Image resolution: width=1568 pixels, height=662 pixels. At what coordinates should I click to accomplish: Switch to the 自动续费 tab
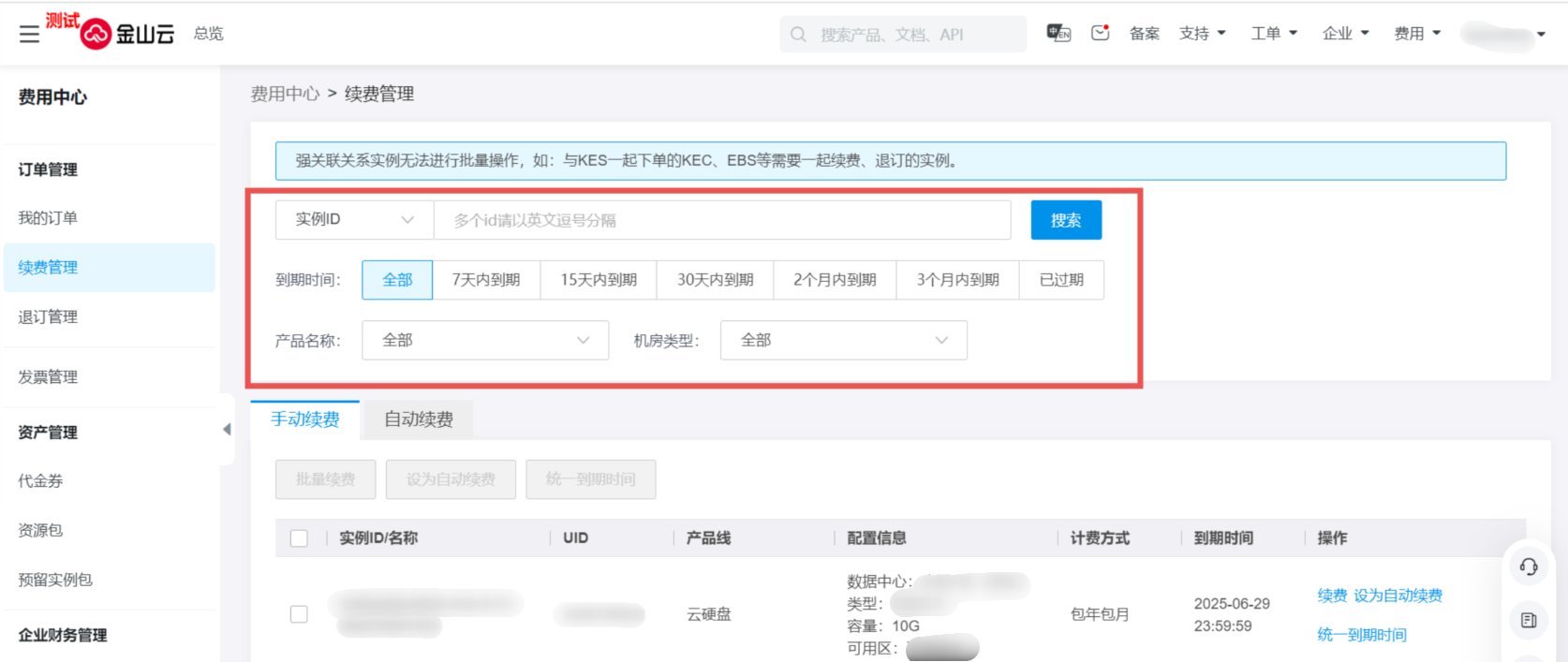tap(419, 419)
